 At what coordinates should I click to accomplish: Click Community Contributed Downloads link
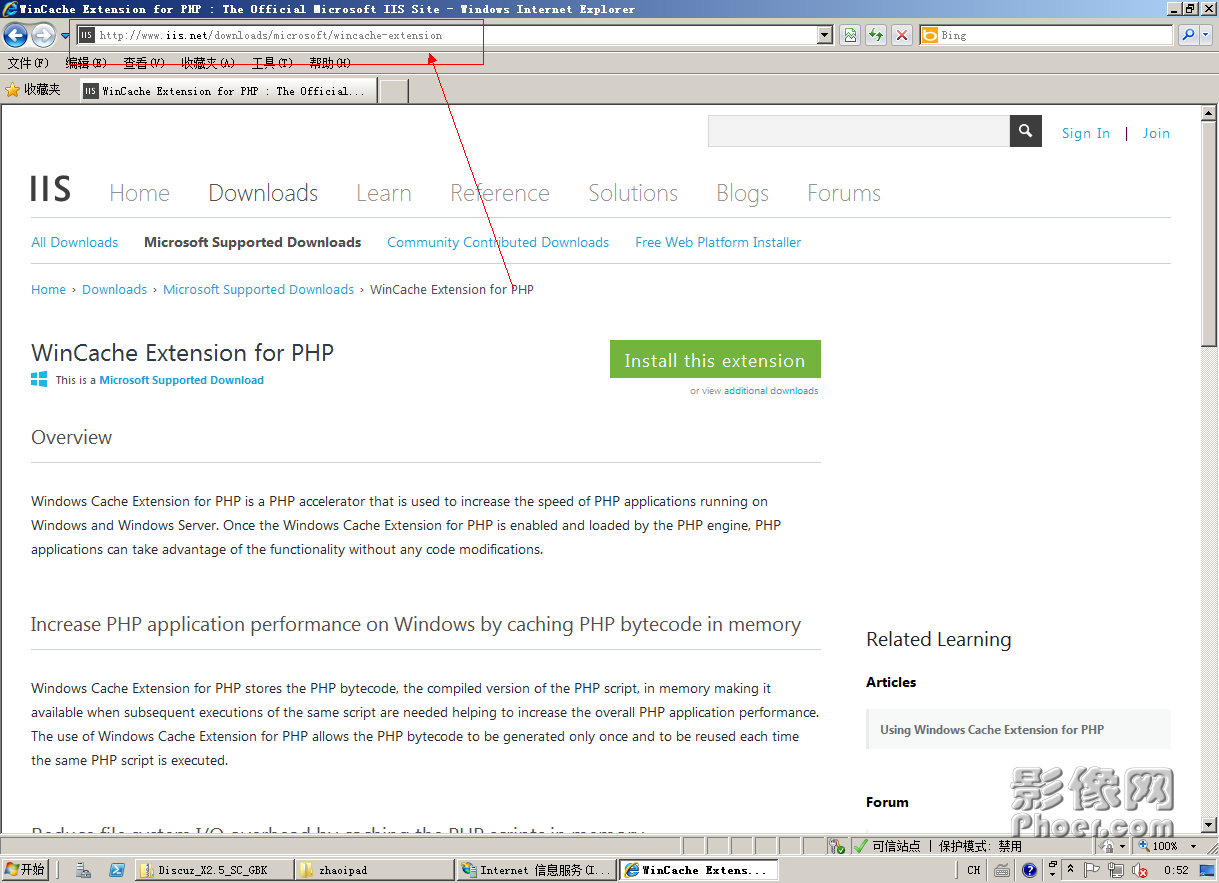pyautogui.click(x=498, y=242)
